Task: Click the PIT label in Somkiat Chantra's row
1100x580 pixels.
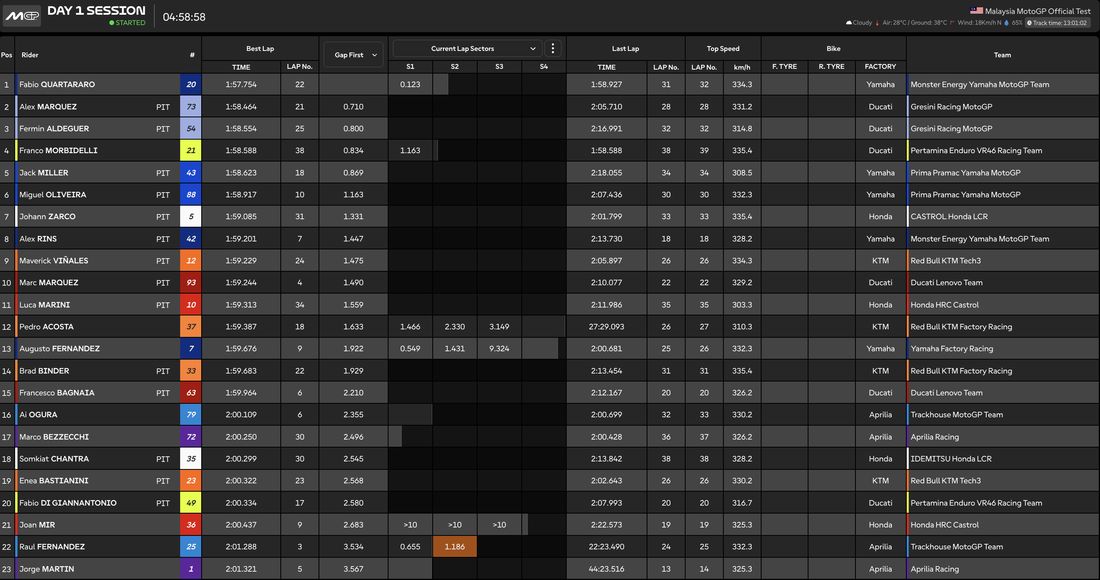Action: pos(163,459)
